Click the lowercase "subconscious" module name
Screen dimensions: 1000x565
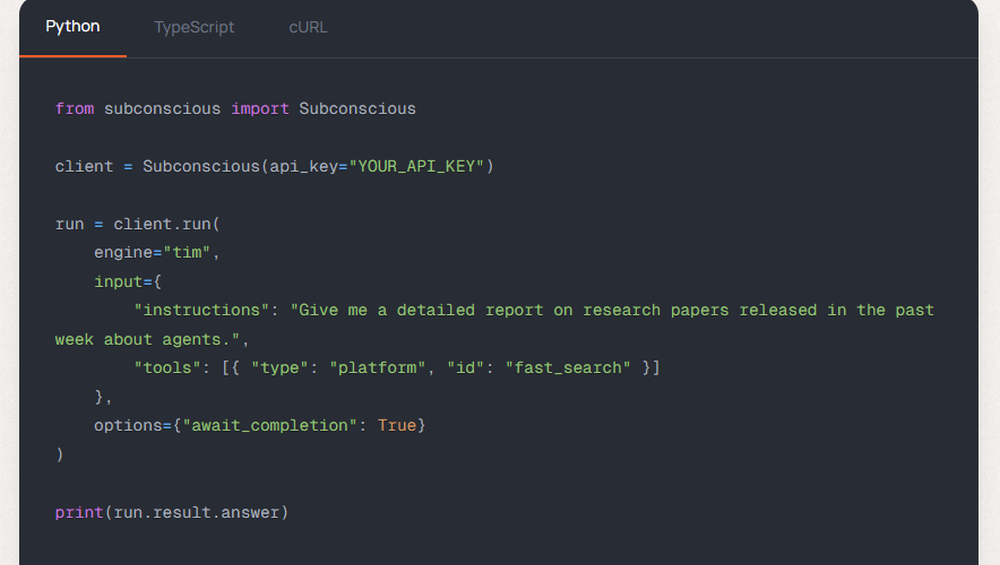pos(162,108)
